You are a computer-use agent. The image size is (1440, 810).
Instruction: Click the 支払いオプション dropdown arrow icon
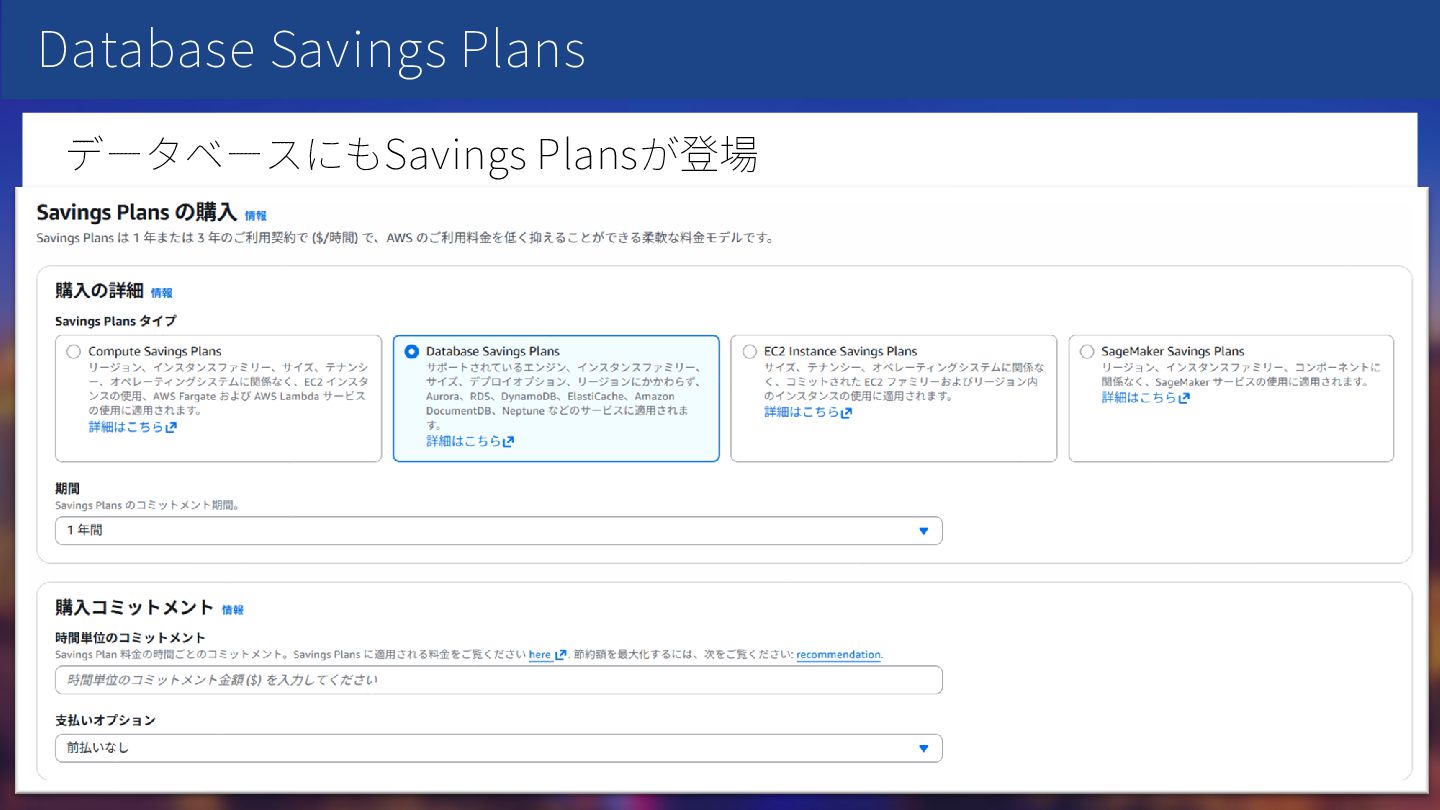[x=924, y=748]
